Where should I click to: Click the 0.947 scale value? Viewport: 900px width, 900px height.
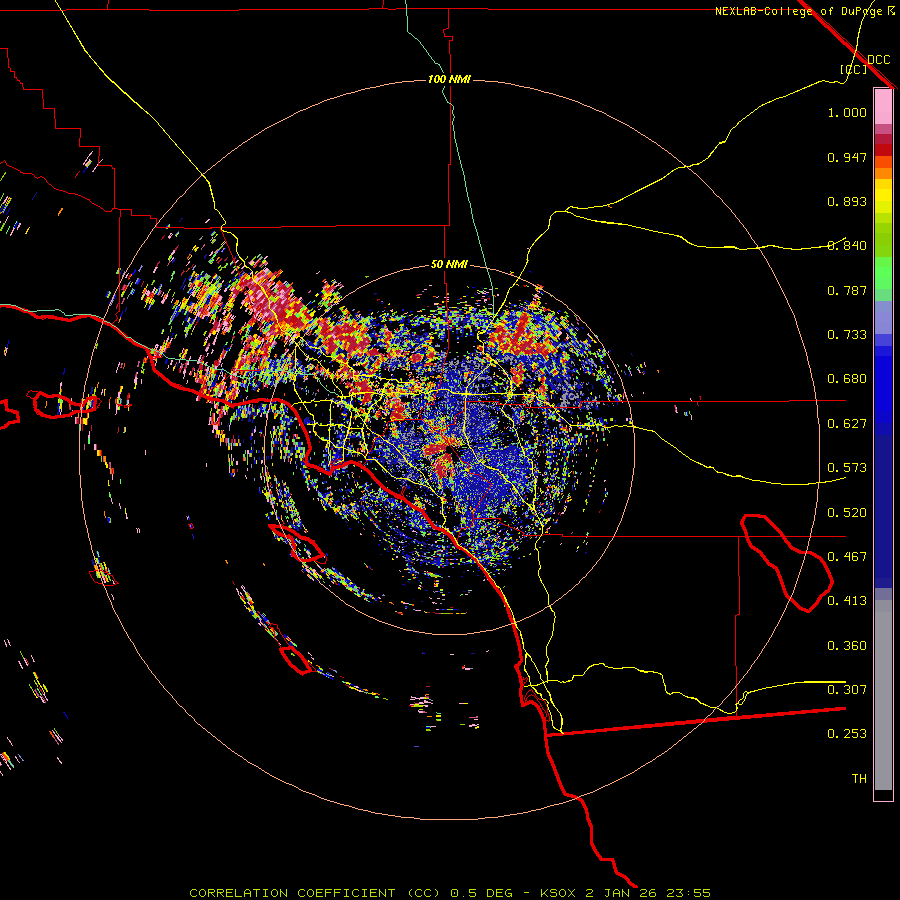tap(847, 157)
